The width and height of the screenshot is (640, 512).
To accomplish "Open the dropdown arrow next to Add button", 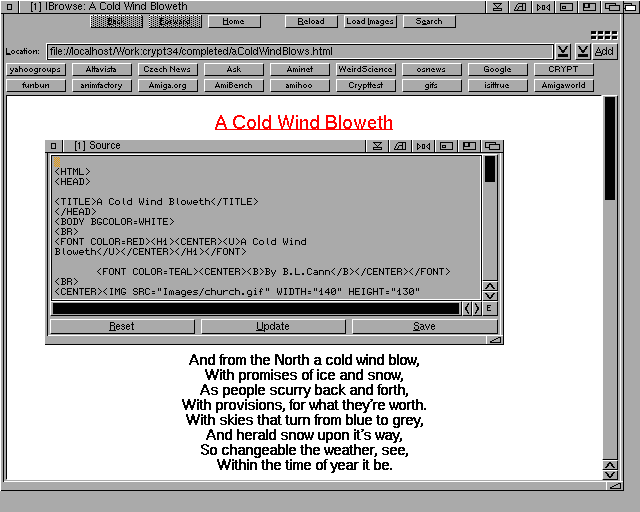I will (x=582, y=51).
